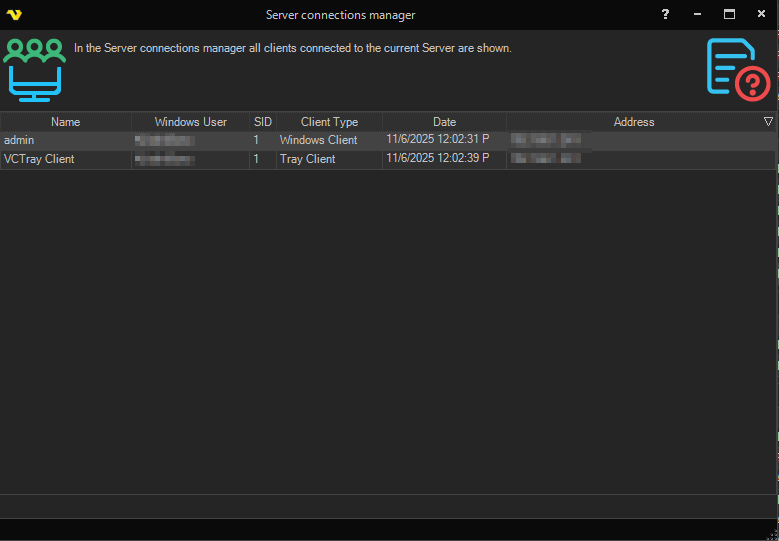The width and height of the screenshot is (779, 541).
Task: Open the column chooser triangle in header
Action: coord(768,122)
